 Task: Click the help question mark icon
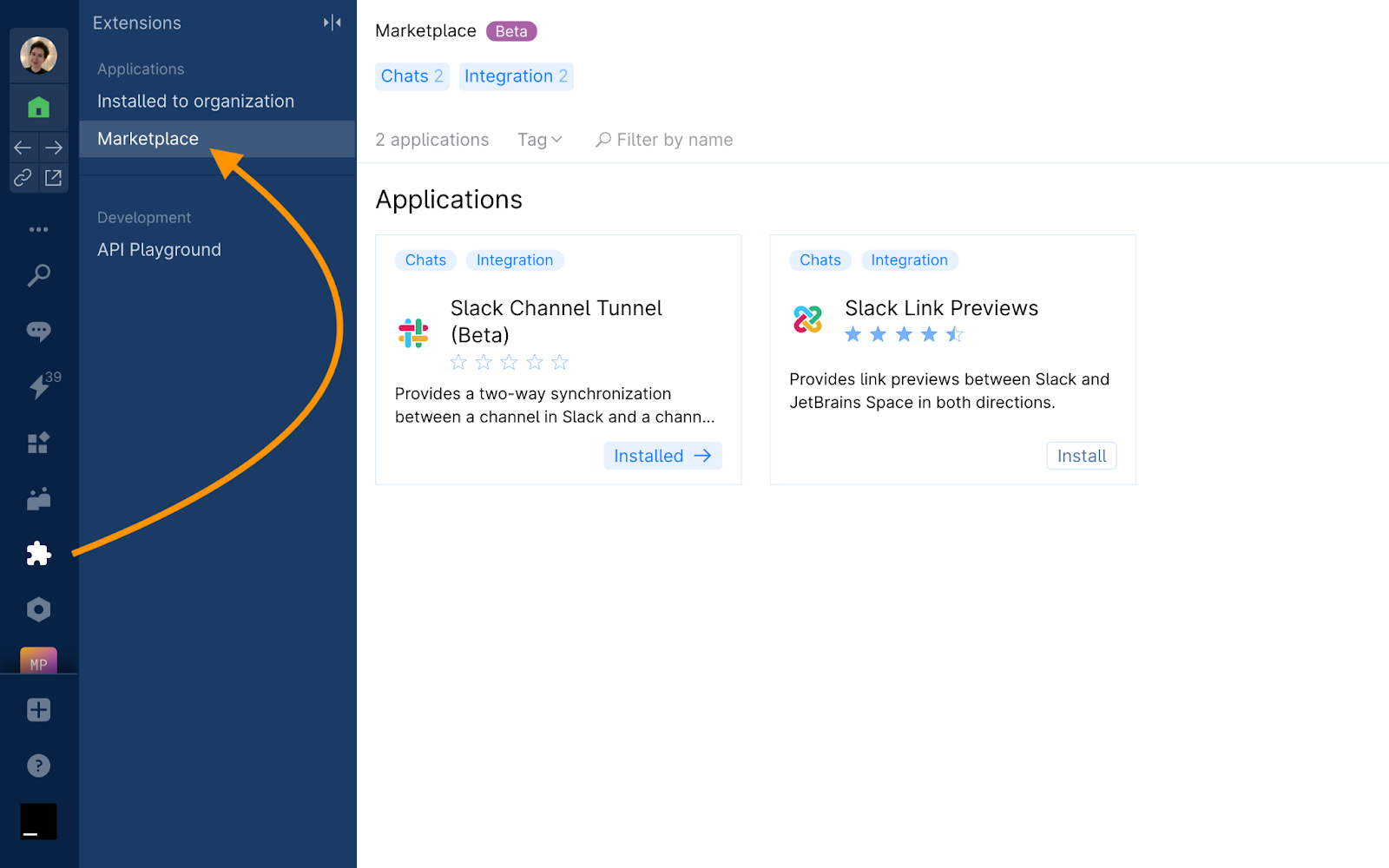pyautogui.click(x=38, y=766)
